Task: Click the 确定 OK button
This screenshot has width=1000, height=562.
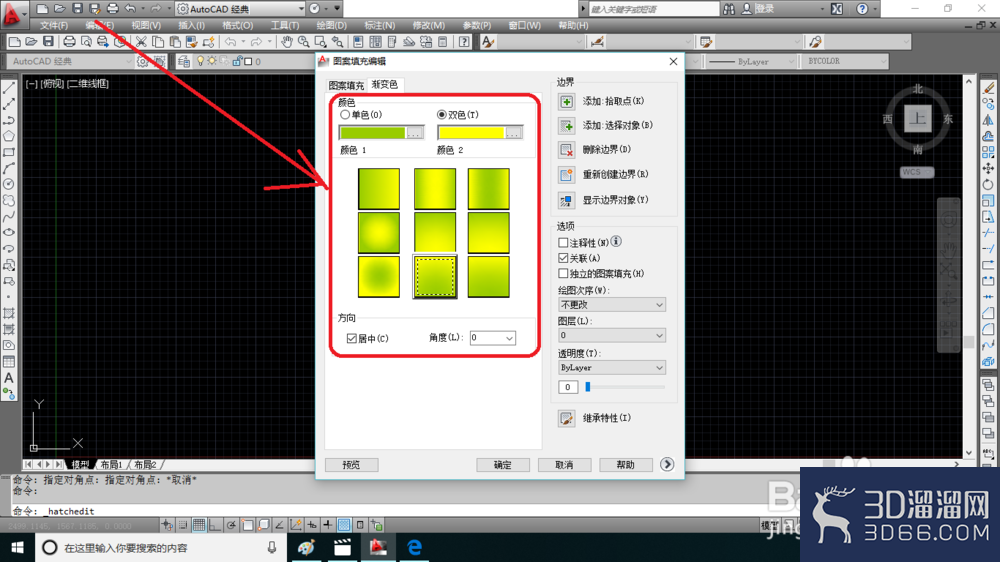Action: point(503,465)
